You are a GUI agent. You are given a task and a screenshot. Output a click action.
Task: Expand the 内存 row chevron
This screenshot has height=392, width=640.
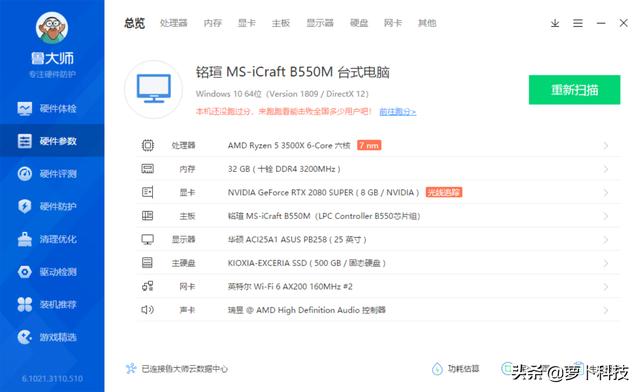[606, 169]
